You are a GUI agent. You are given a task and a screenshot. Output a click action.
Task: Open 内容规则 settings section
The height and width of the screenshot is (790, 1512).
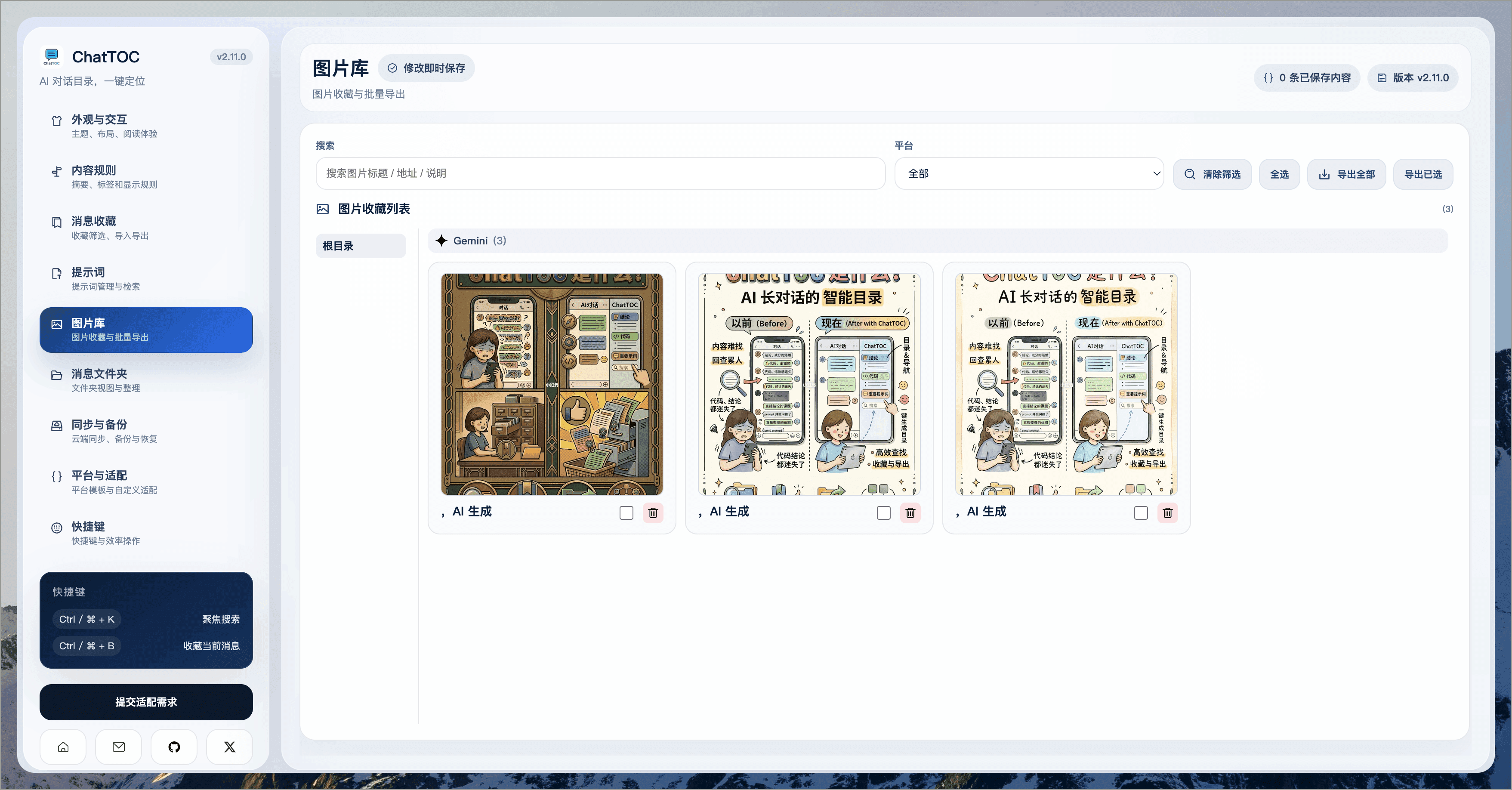pos(146,177)
